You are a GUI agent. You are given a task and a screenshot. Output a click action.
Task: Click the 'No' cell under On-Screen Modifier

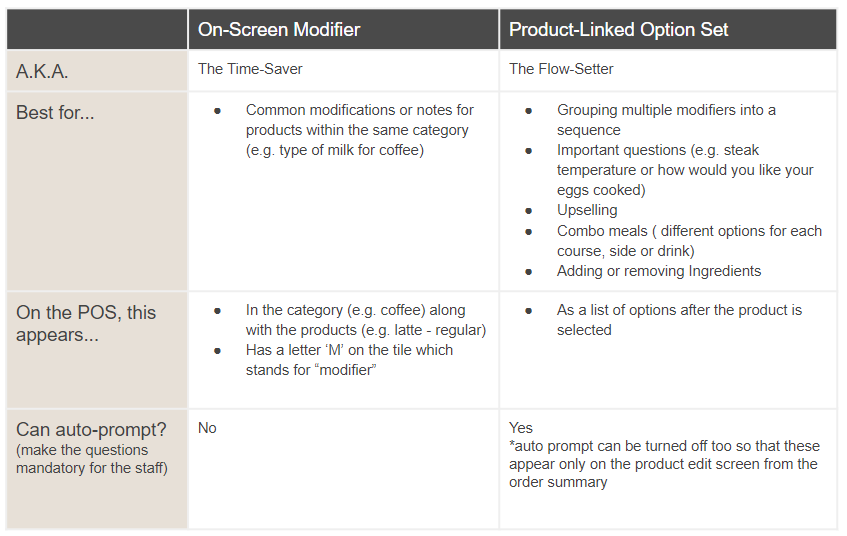(x=207, y=428)
